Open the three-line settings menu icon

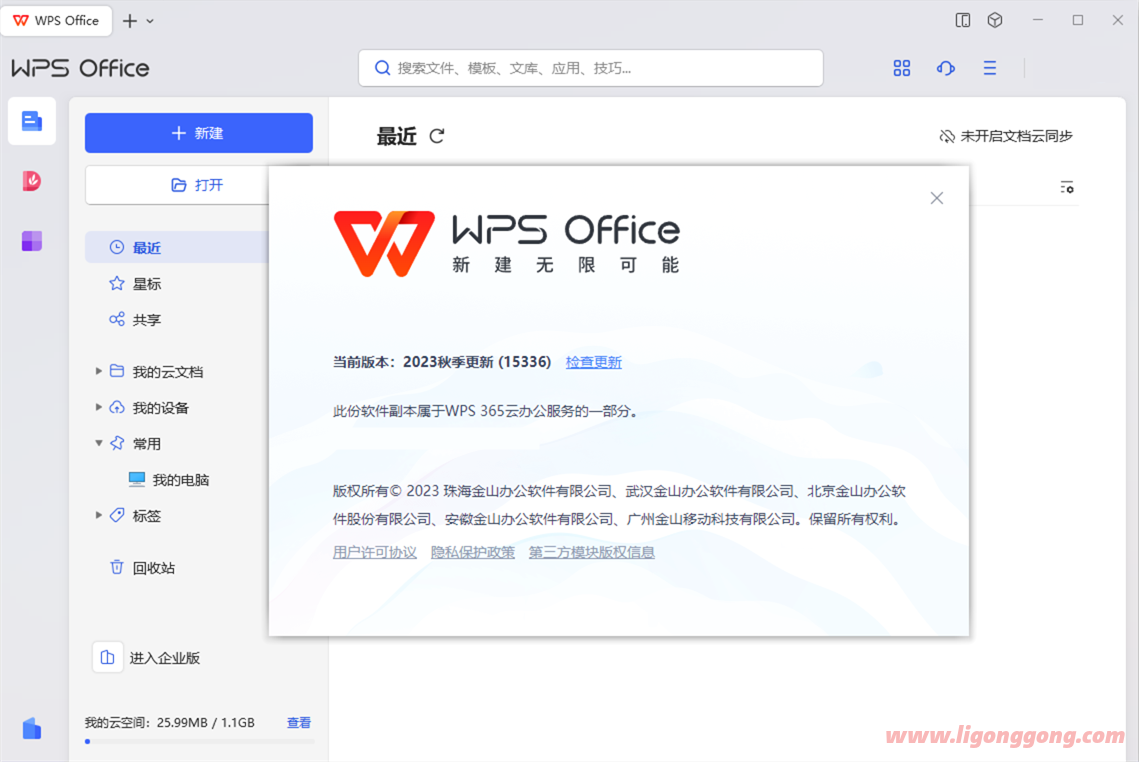click(x=989, y=68)
